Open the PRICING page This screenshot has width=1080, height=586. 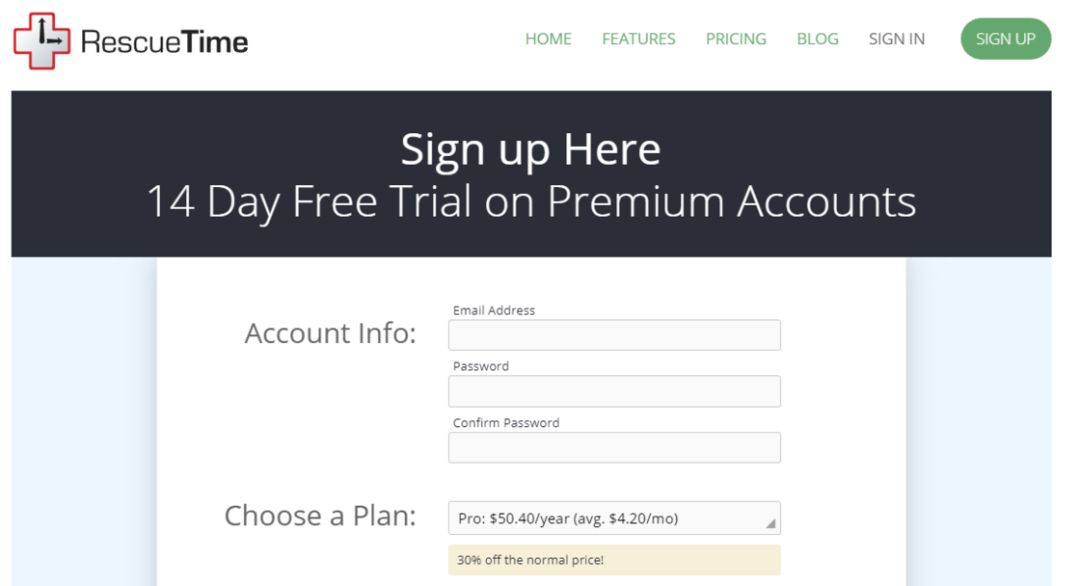(736, 39)
